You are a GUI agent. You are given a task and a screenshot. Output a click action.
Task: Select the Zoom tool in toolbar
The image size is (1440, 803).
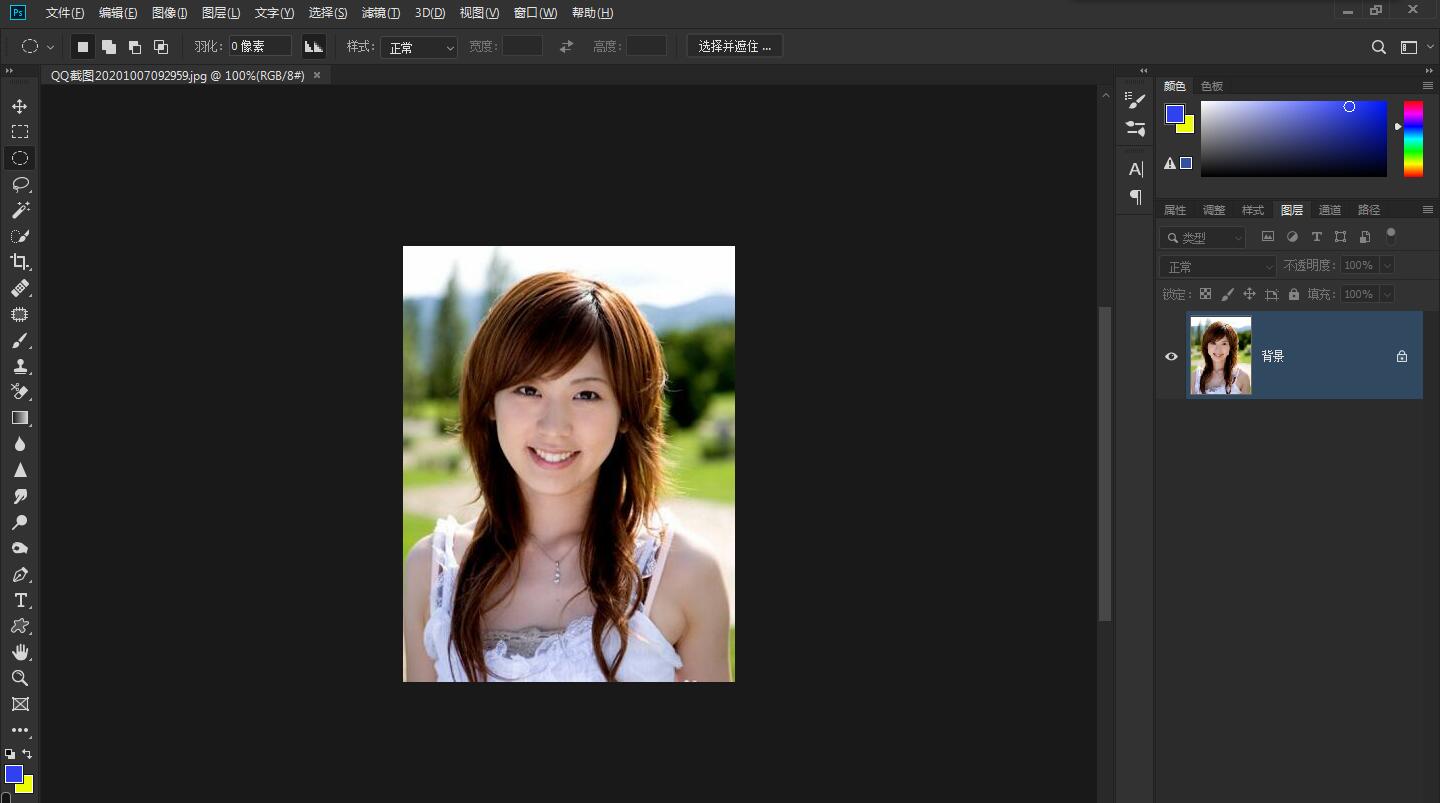(19, 678)
